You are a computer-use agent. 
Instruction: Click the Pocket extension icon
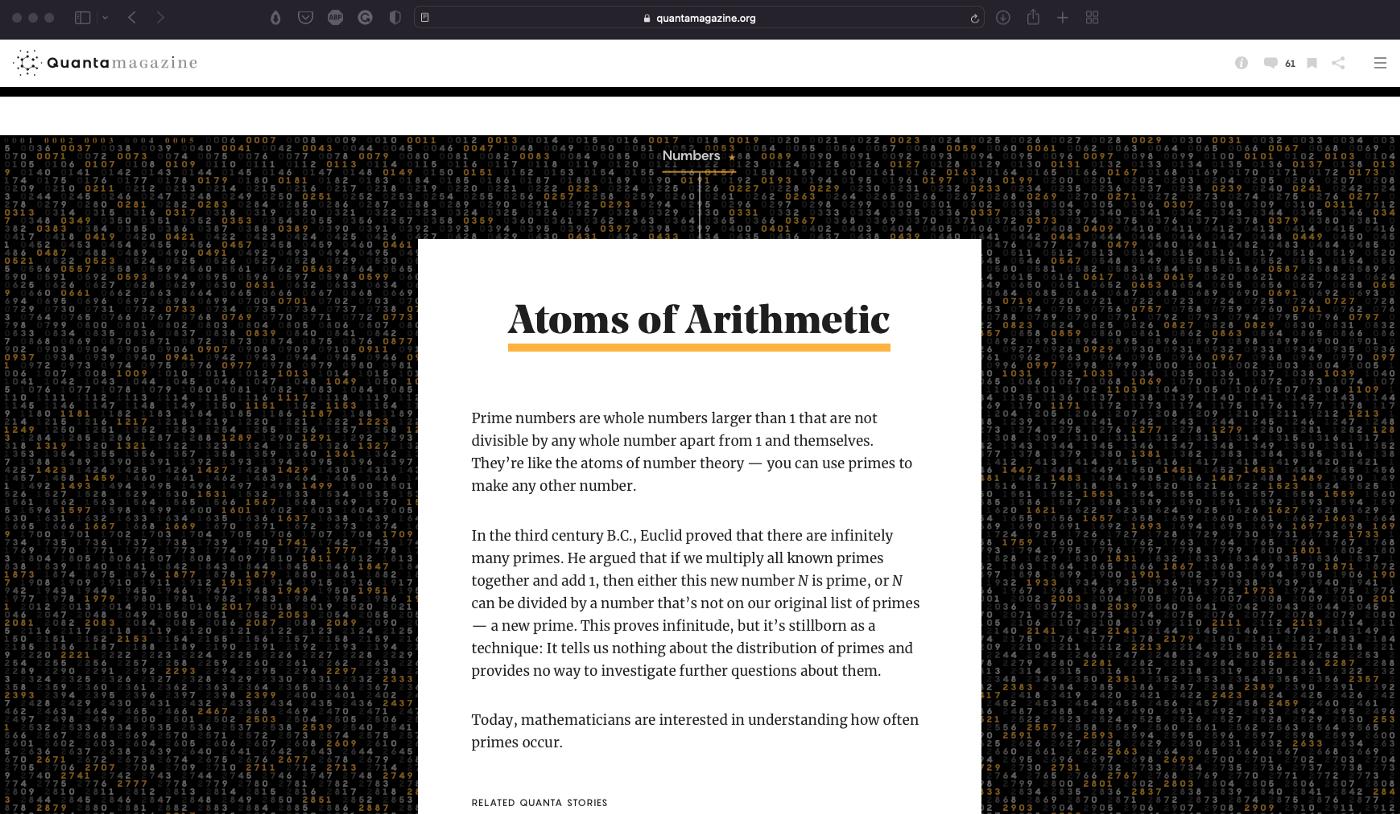click(306, 18)
